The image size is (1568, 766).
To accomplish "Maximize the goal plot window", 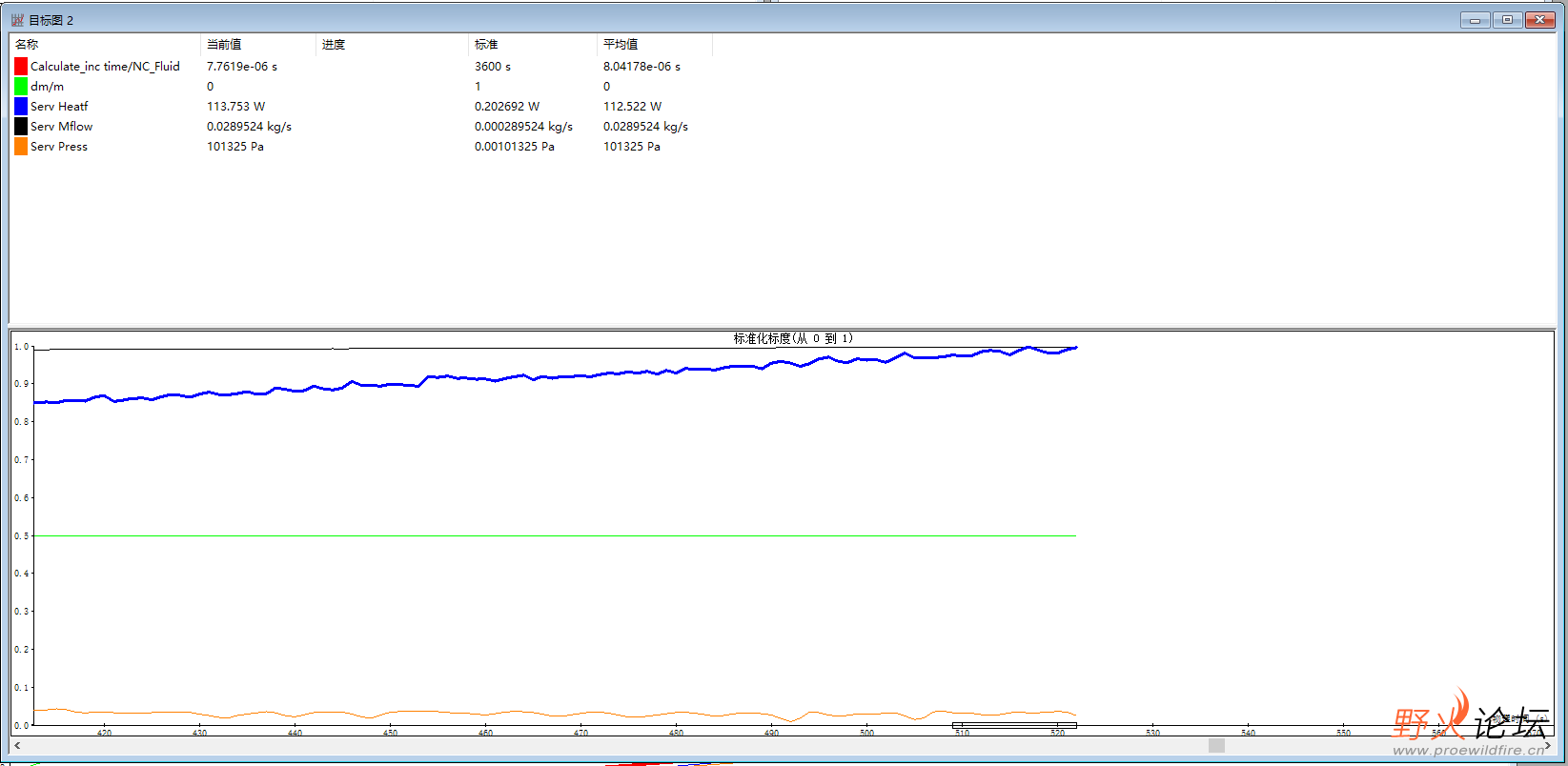I will pos(1507,20).
